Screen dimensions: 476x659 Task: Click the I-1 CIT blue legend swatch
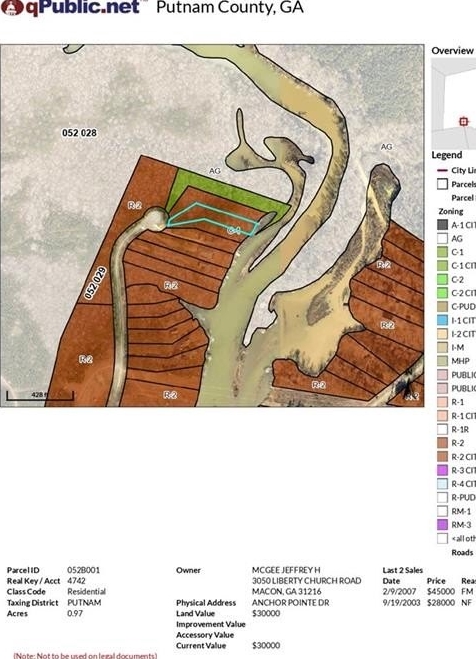[442, 320]
